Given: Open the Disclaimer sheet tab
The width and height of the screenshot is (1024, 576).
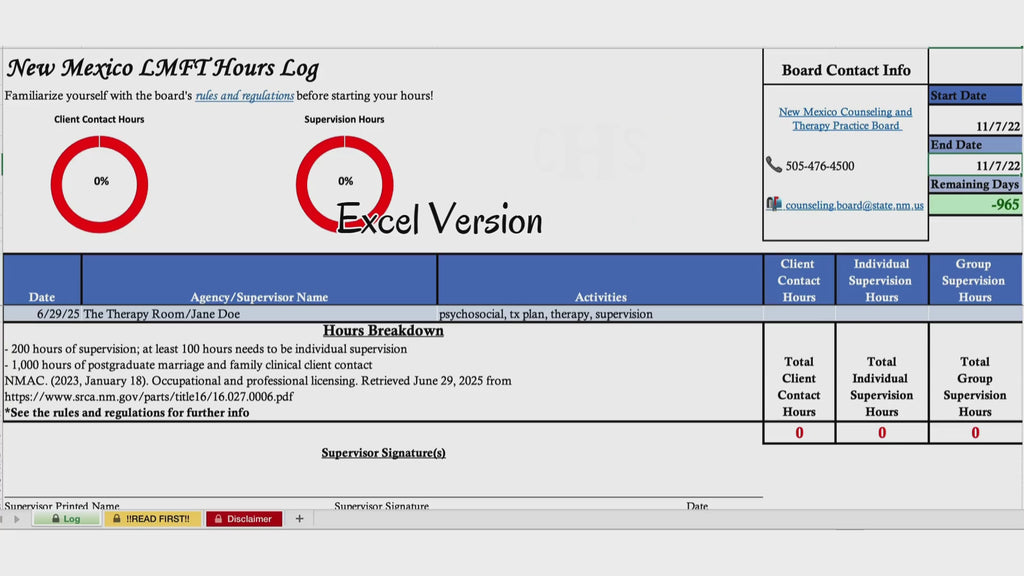Looking at the screenshot, I should [x=244, y=519].
